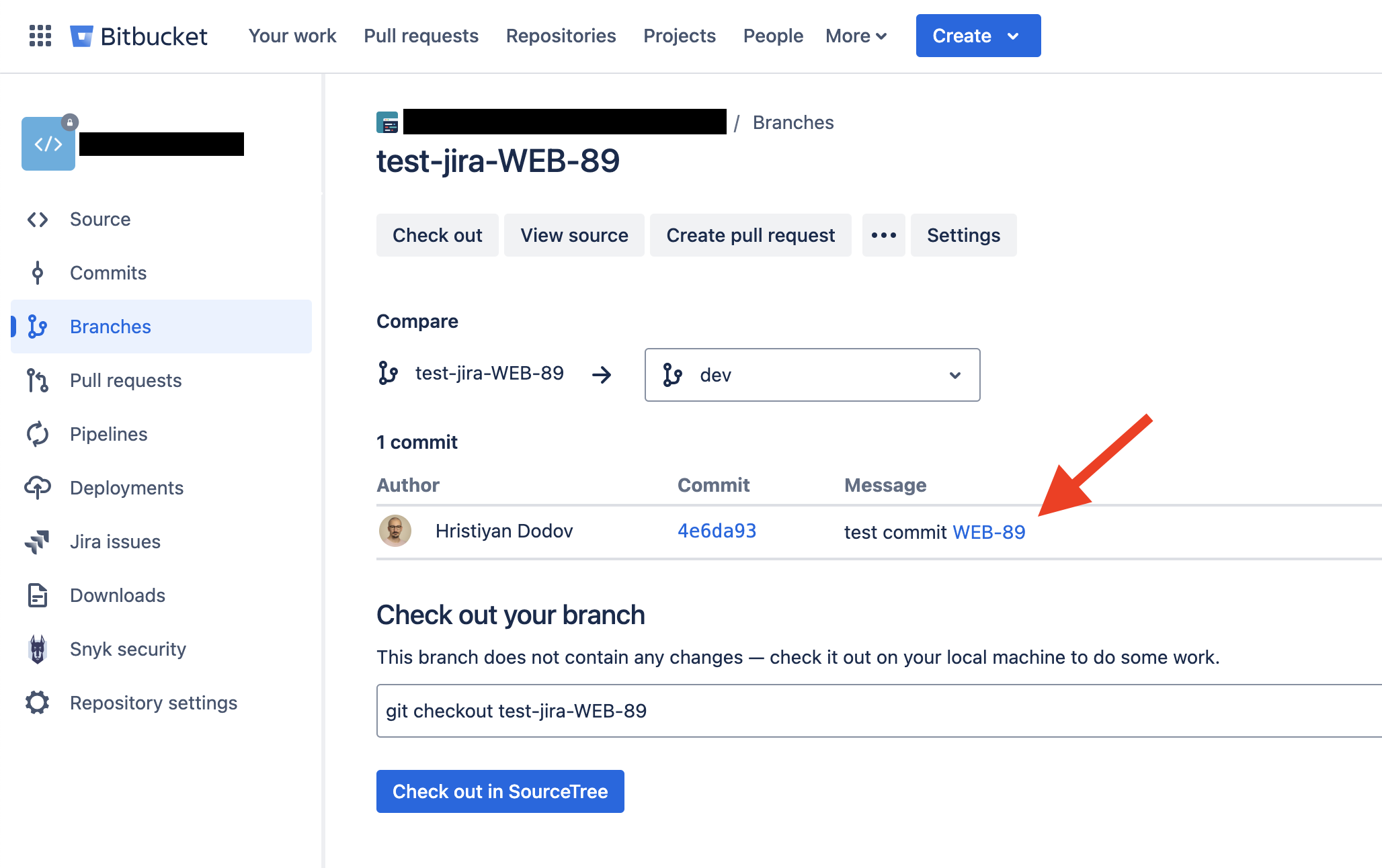
Task: Open the Source section in the sidebar
Action: (99, 219)
